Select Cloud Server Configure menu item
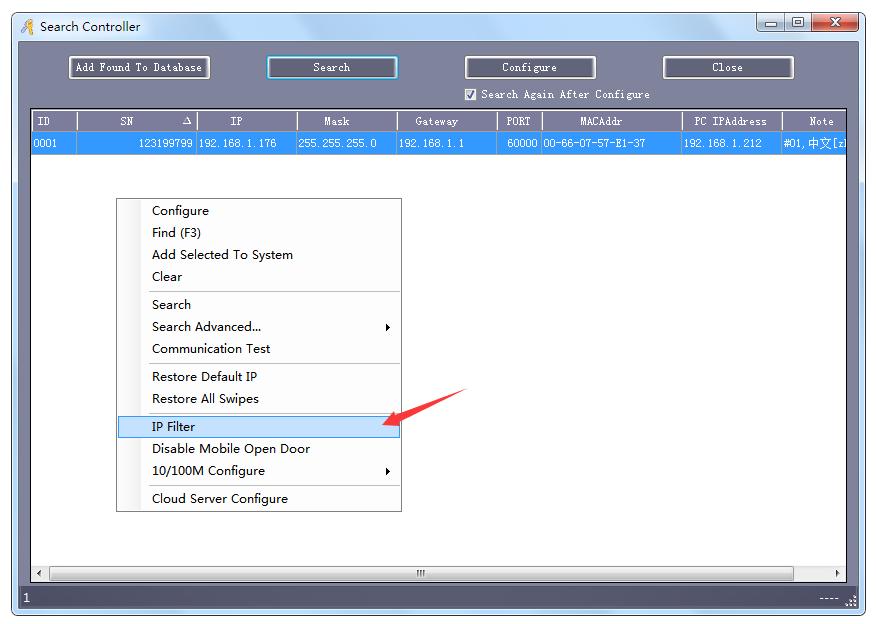Viewport: 876px width, 624px height. 219,499
